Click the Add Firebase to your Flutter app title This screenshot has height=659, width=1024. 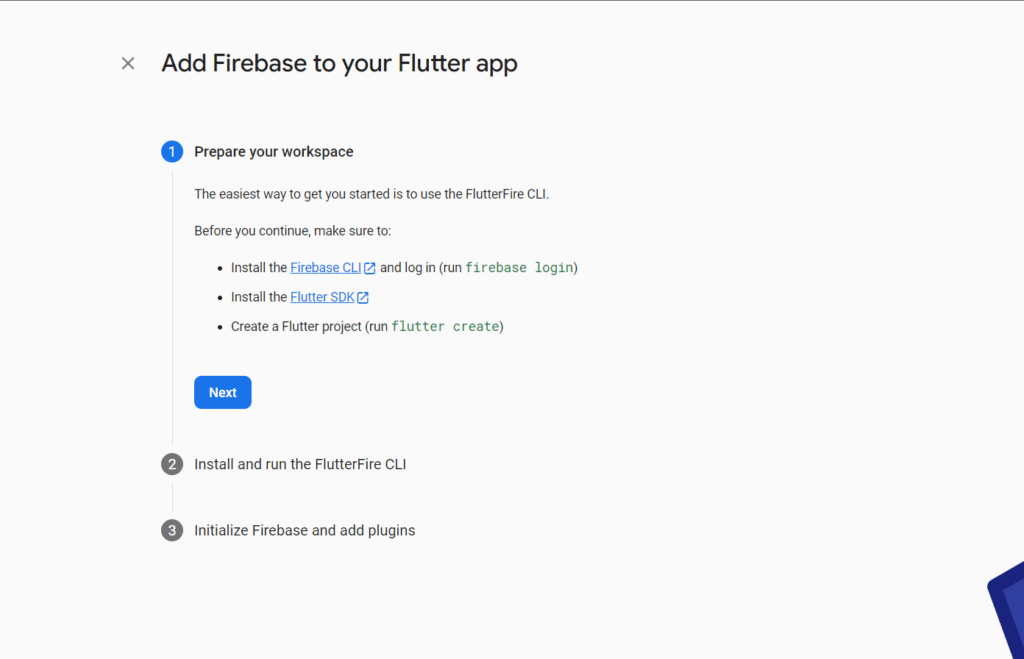[340, 63]
